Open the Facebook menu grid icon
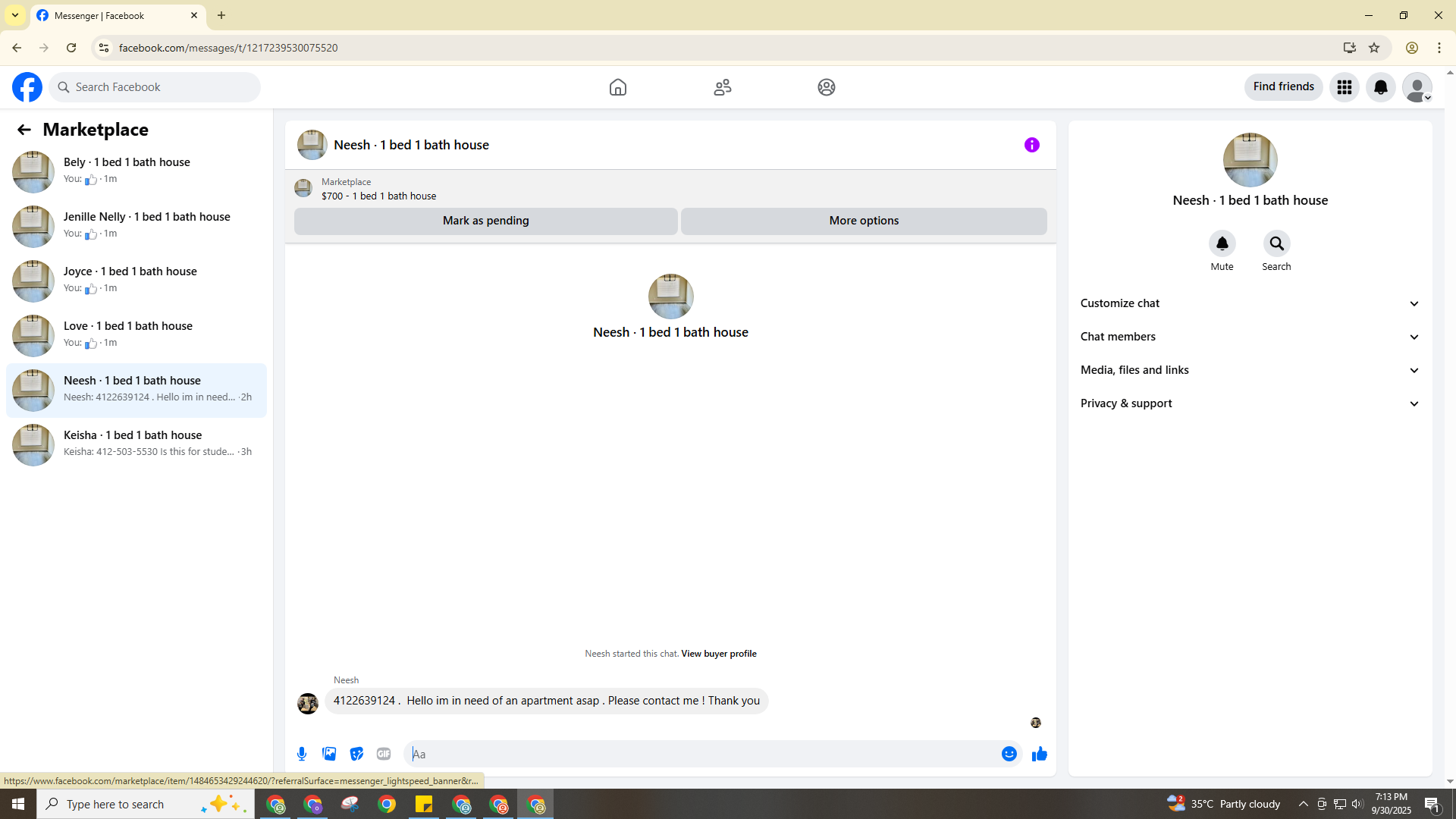 [1345, 87]
